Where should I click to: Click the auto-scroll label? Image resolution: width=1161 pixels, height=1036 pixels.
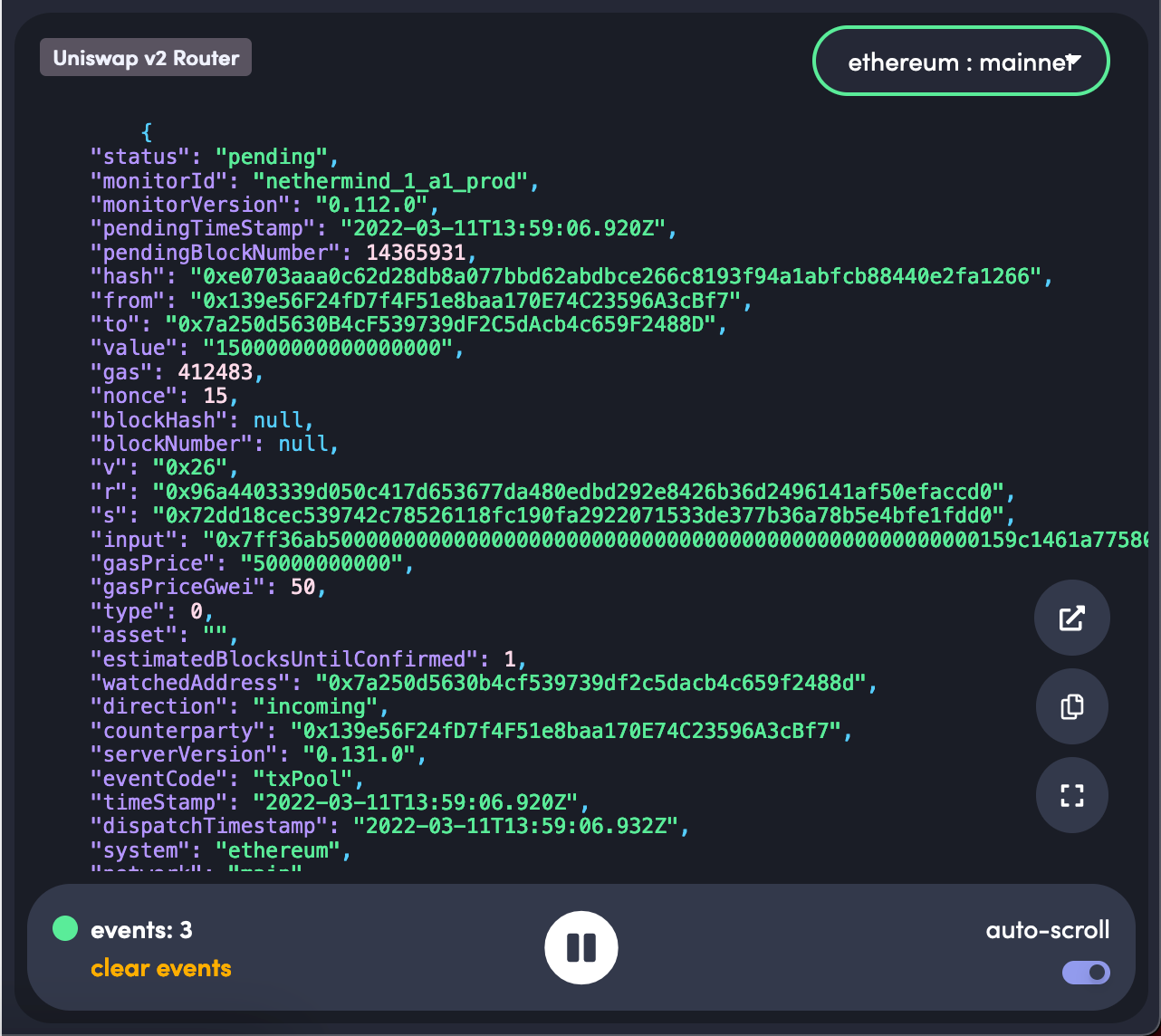tap(1048, 929)
